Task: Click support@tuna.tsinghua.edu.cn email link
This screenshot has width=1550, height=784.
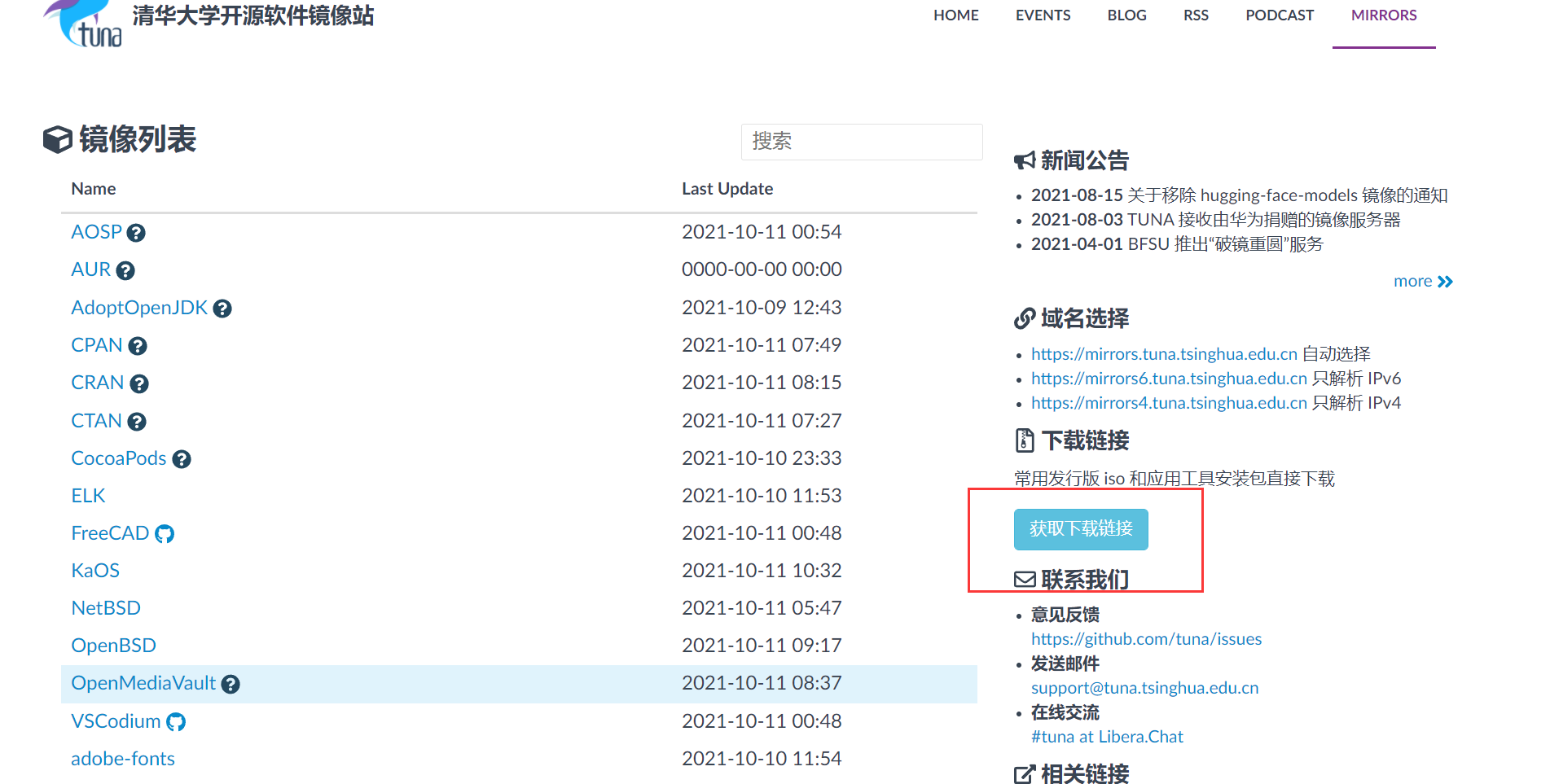Action: (1144, 688)
